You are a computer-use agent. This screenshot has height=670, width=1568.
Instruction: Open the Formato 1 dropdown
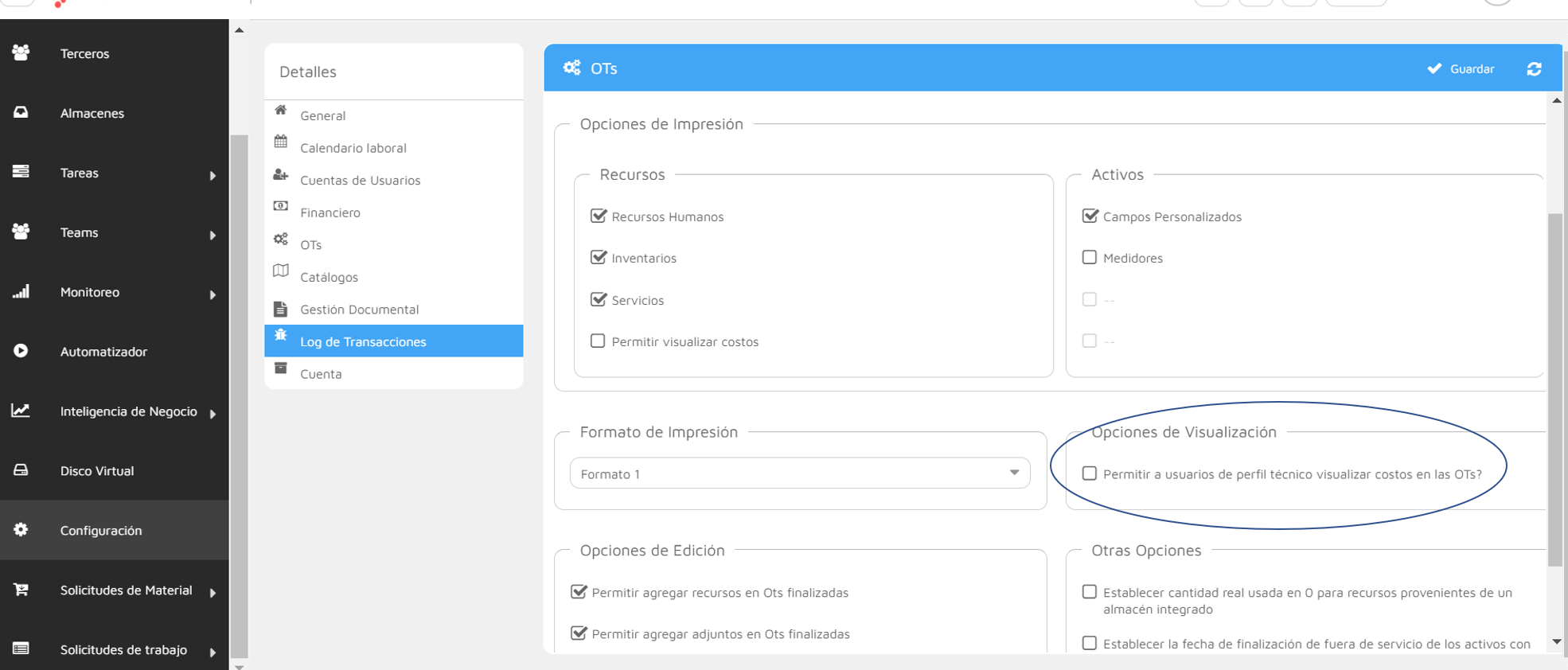(x=800, y=473)
